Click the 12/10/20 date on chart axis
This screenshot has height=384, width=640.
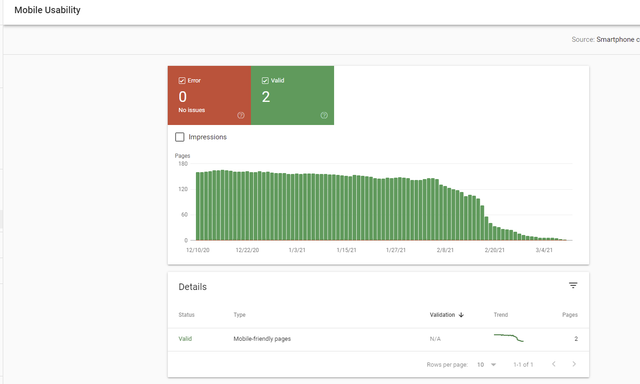click(198, 250)
